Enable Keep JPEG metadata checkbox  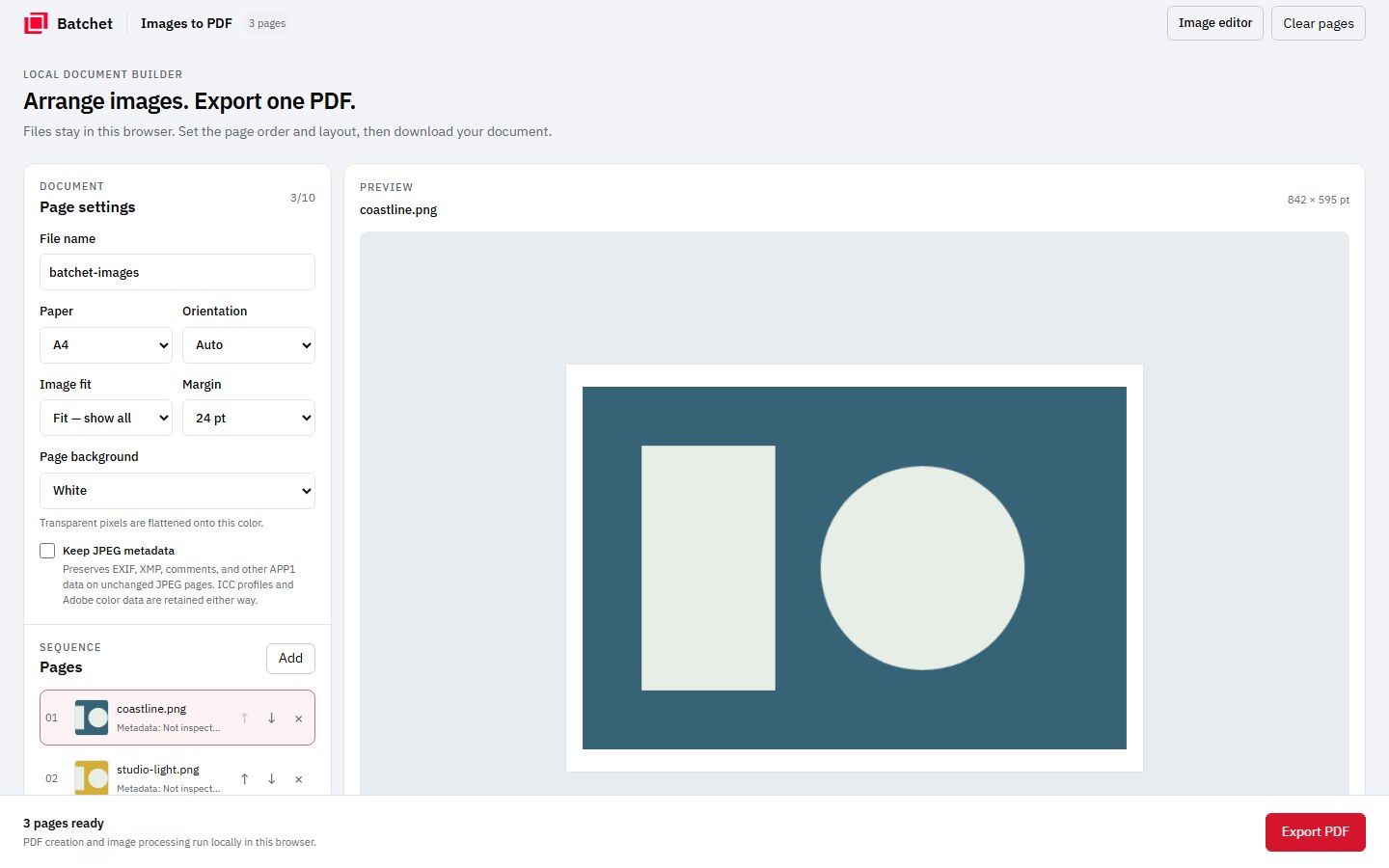click(x=47, y=551)
